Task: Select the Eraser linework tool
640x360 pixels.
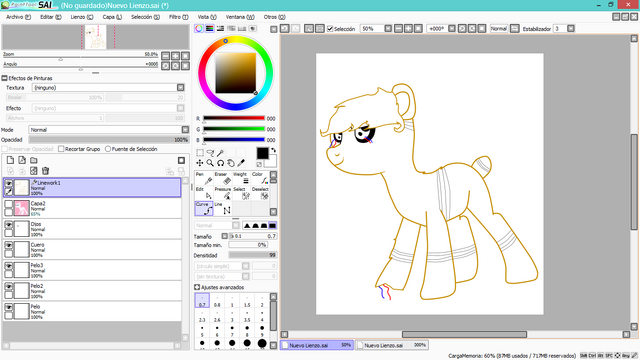Action: [222, 178]
